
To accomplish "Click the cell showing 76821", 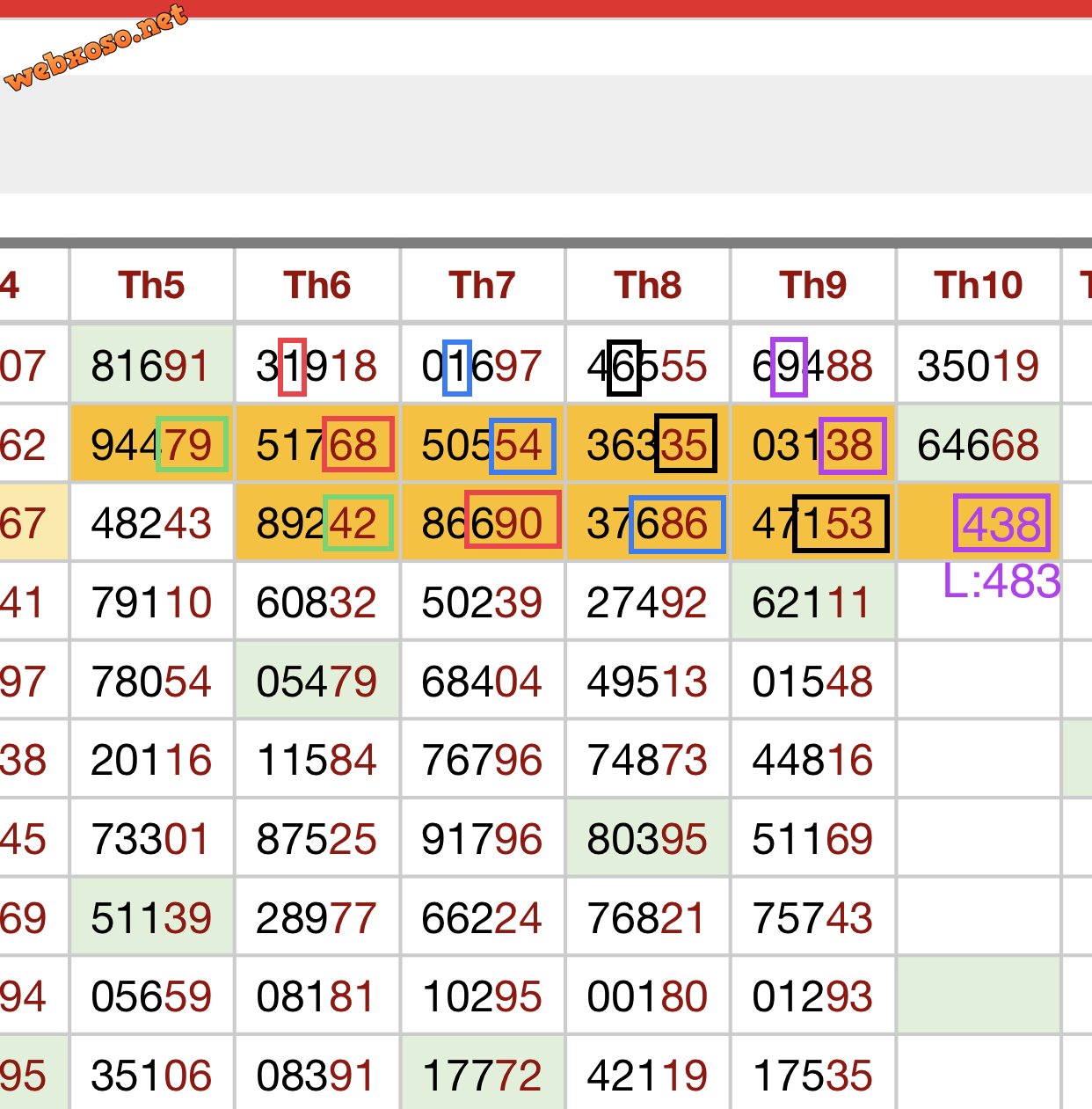I will click(x=648, y=917).
